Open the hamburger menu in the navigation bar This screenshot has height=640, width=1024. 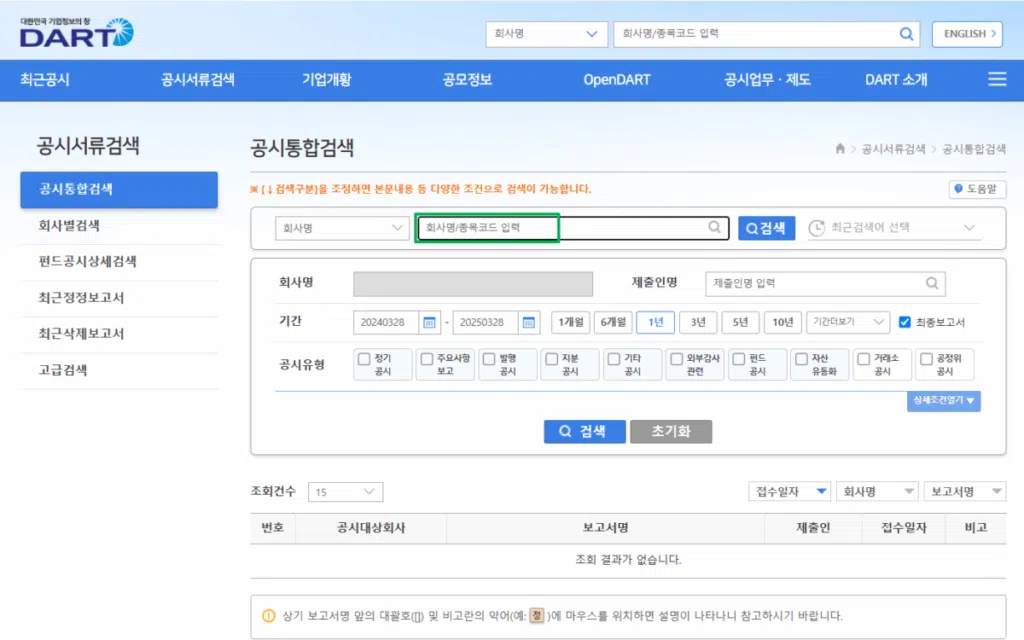(x=997, y=79)
